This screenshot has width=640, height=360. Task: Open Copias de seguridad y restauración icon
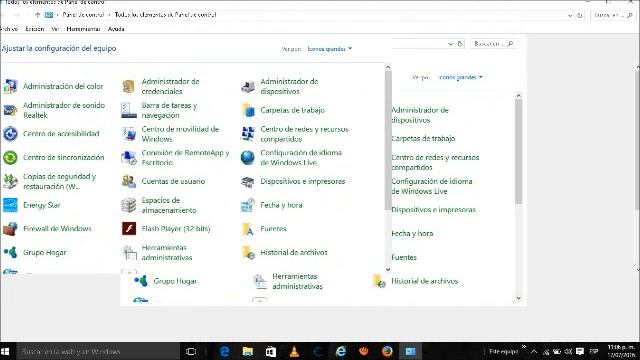[10, 181]
